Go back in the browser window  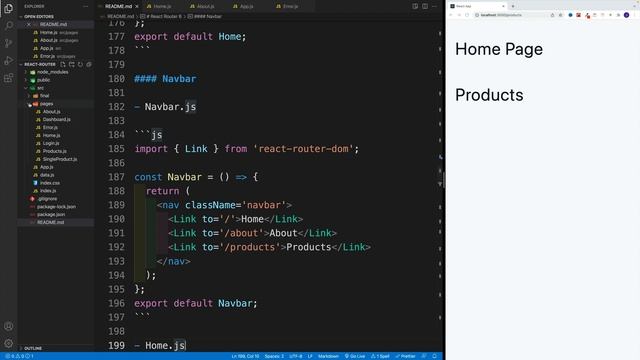pyautogui.click(x=451, y=15)
